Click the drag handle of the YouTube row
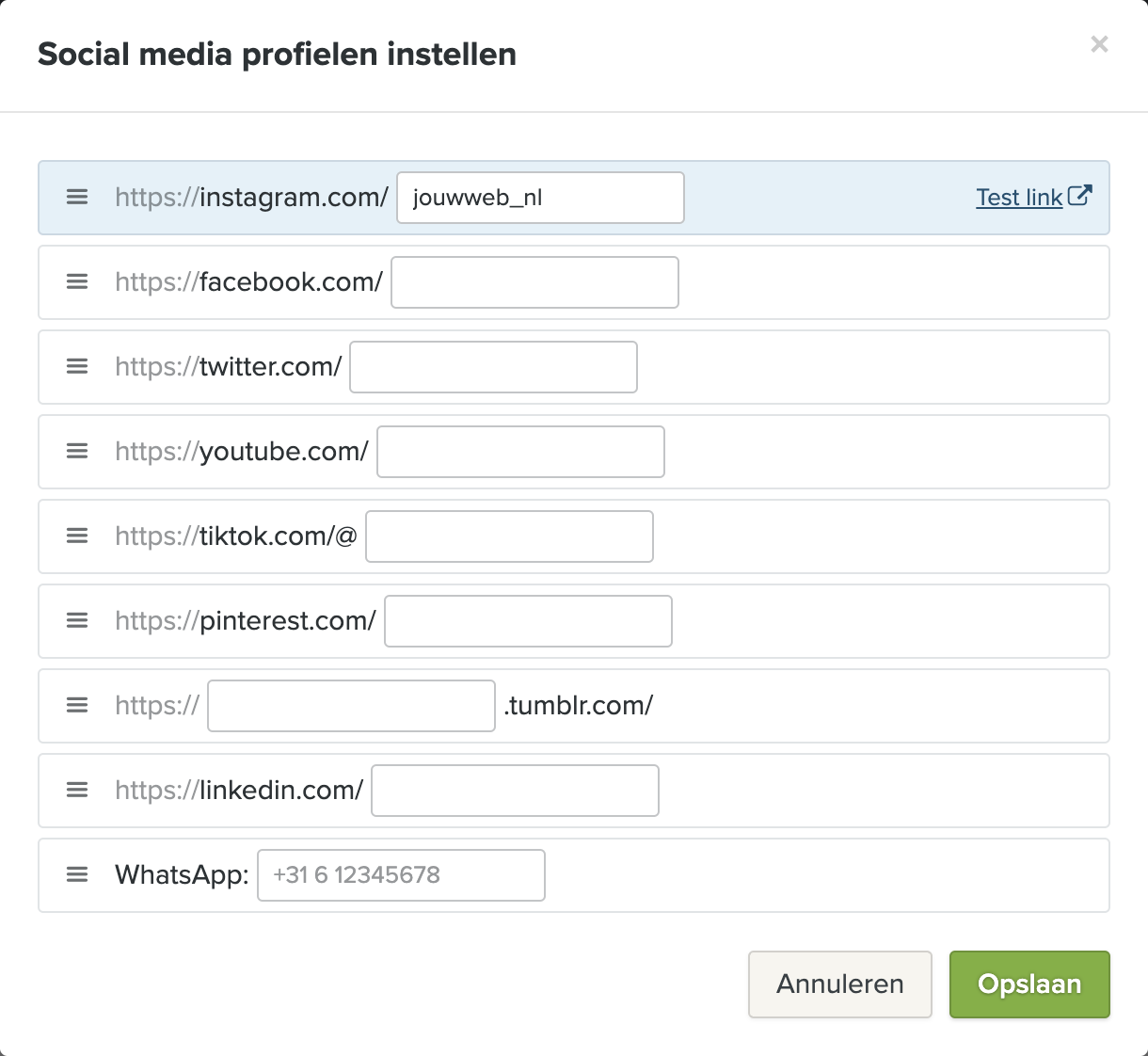Screen dimensions: 1148x1056 coord(77,452)
